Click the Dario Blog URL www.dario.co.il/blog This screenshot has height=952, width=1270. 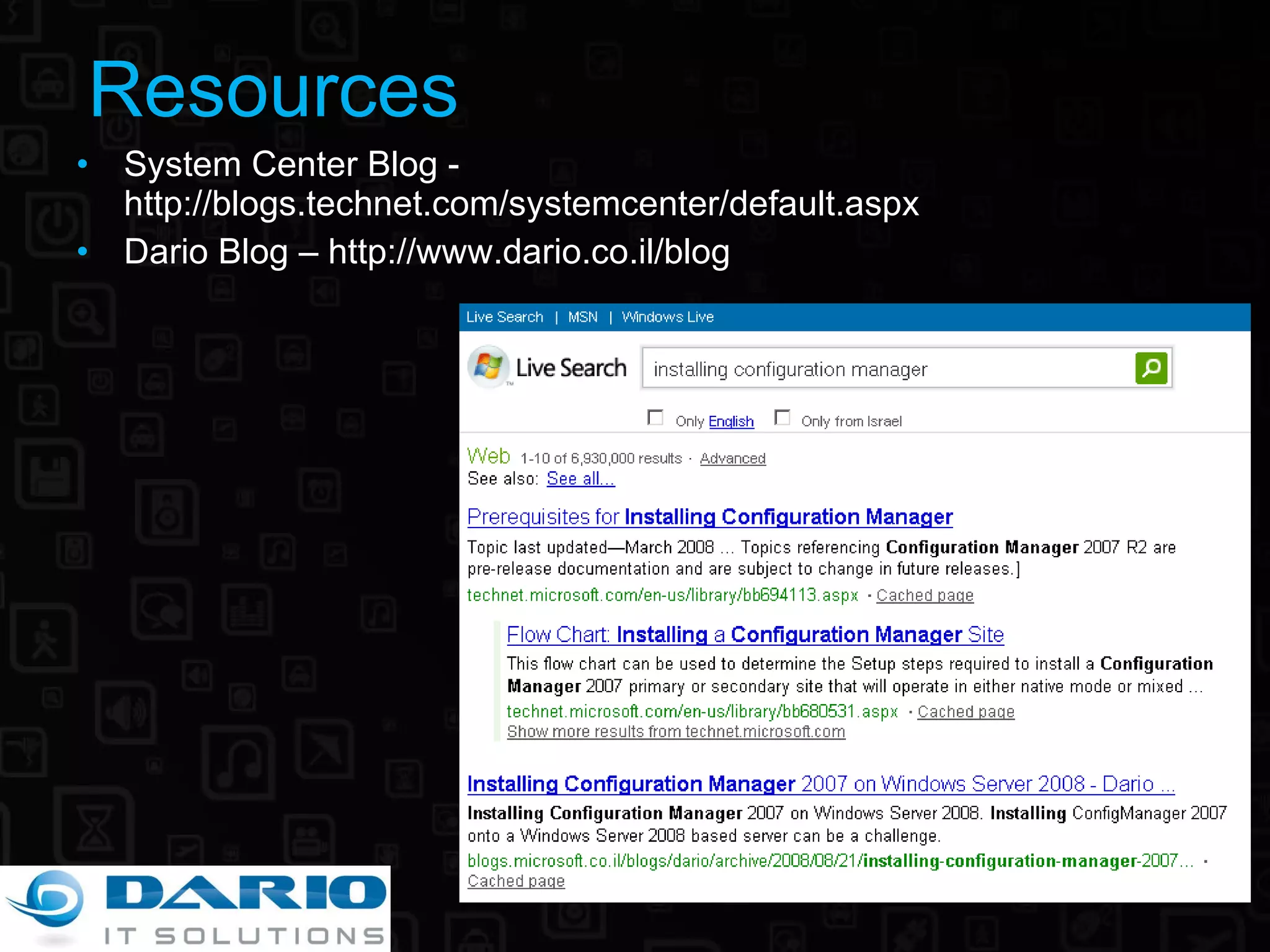(529, 252)
